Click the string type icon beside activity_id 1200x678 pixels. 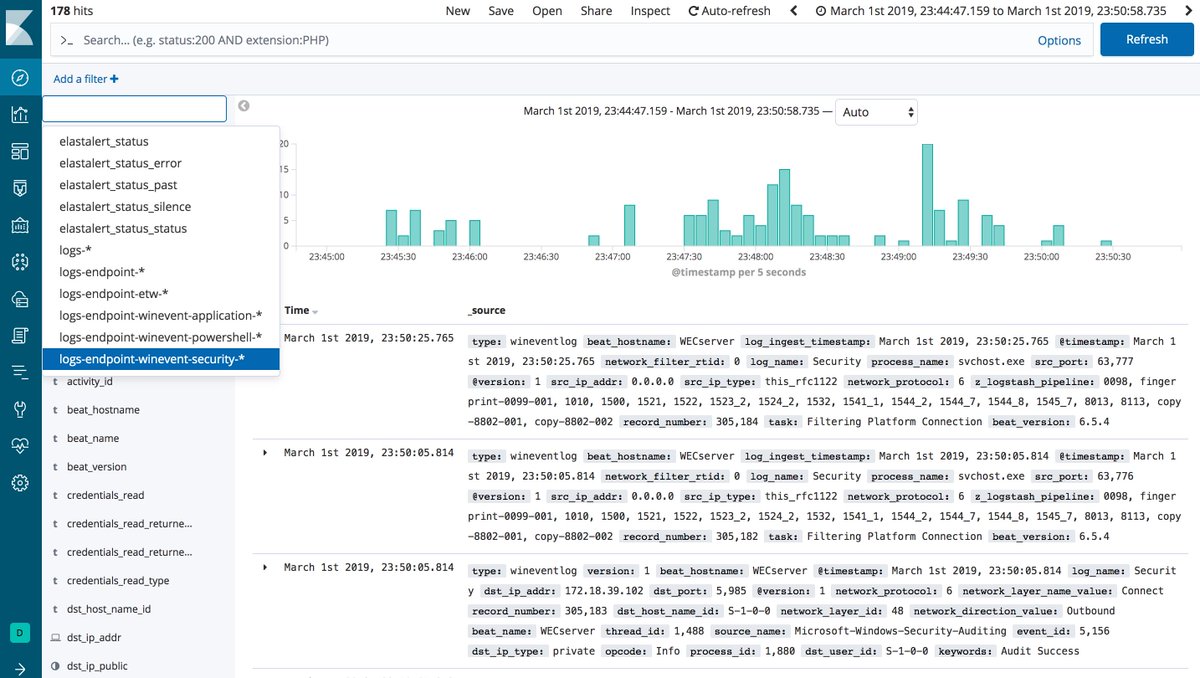pos(54,382)
